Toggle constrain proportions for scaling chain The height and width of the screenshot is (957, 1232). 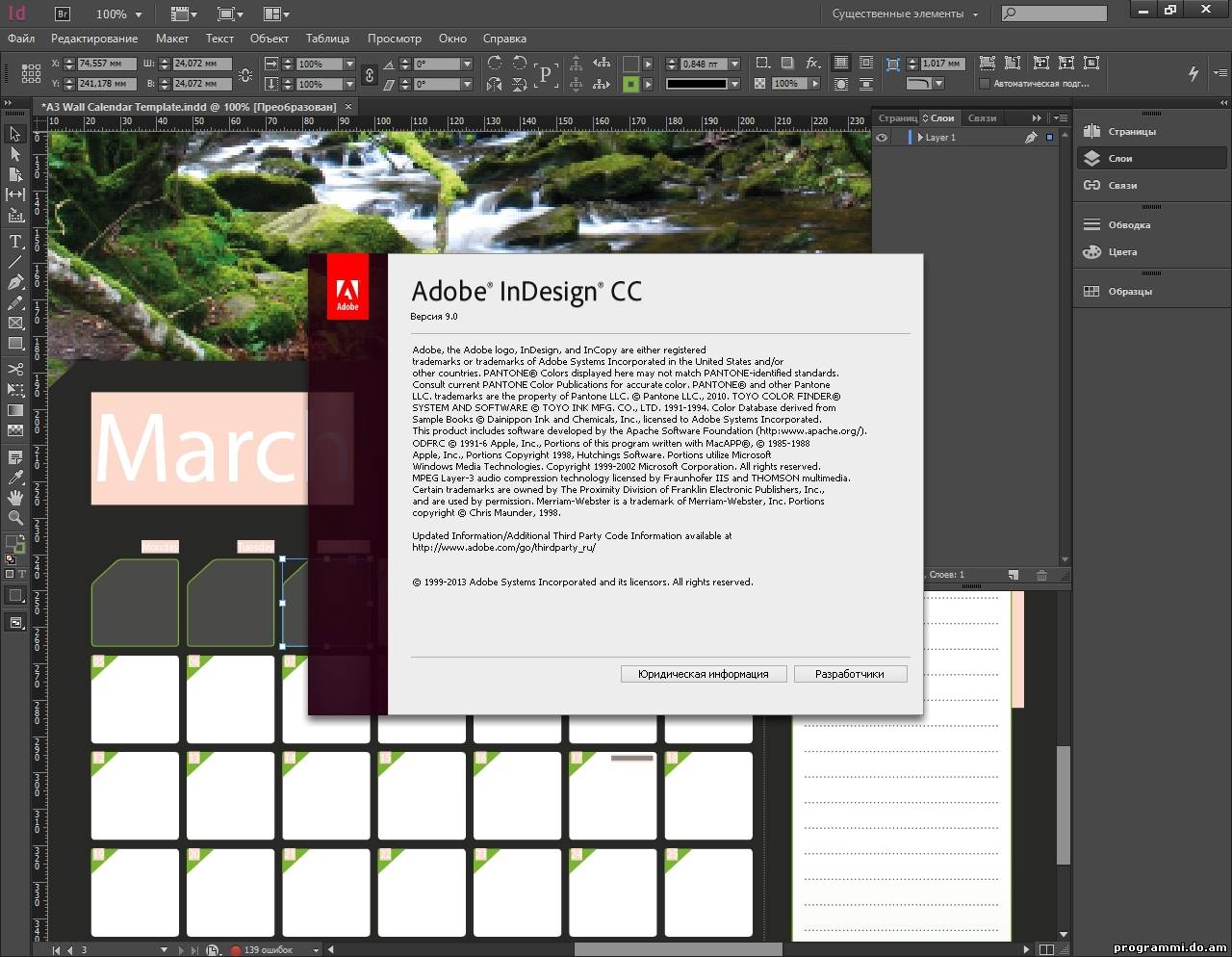(369, 74)
